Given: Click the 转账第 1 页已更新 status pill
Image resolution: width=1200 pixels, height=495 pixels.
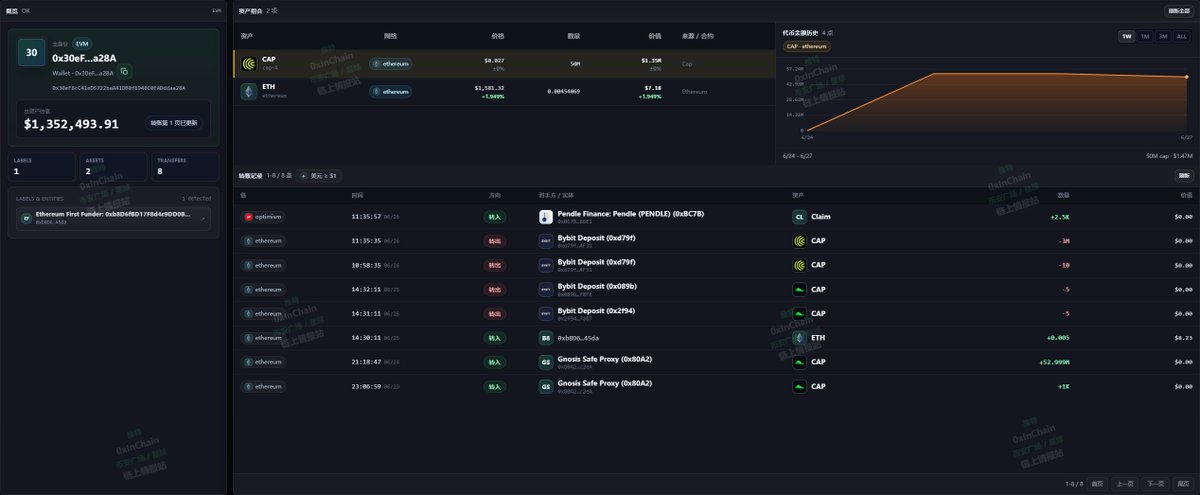Looking at the screenshot, I should click(174, 123).
